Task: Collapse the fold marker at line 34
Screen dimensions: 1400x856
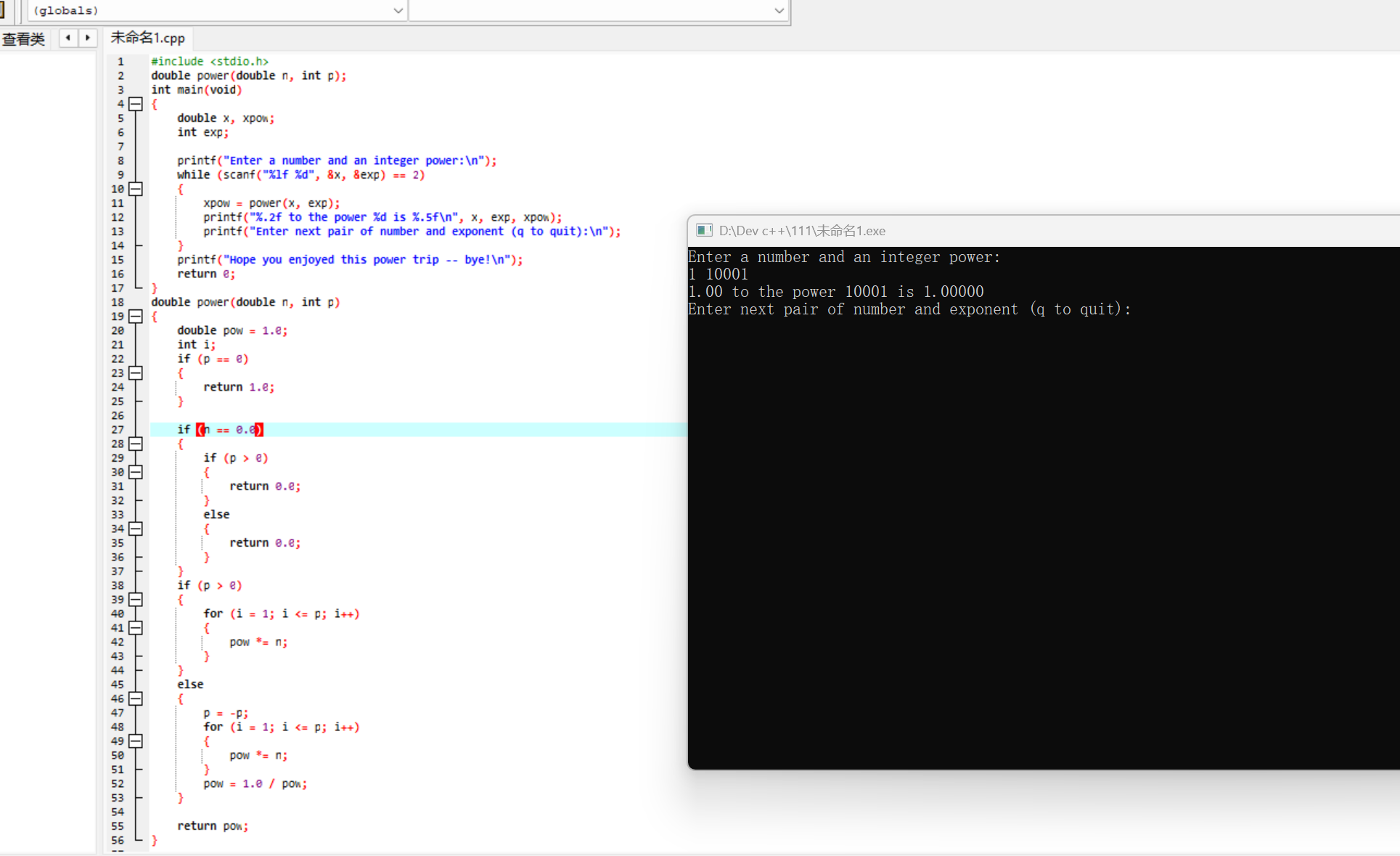Action: click(136, 529)
